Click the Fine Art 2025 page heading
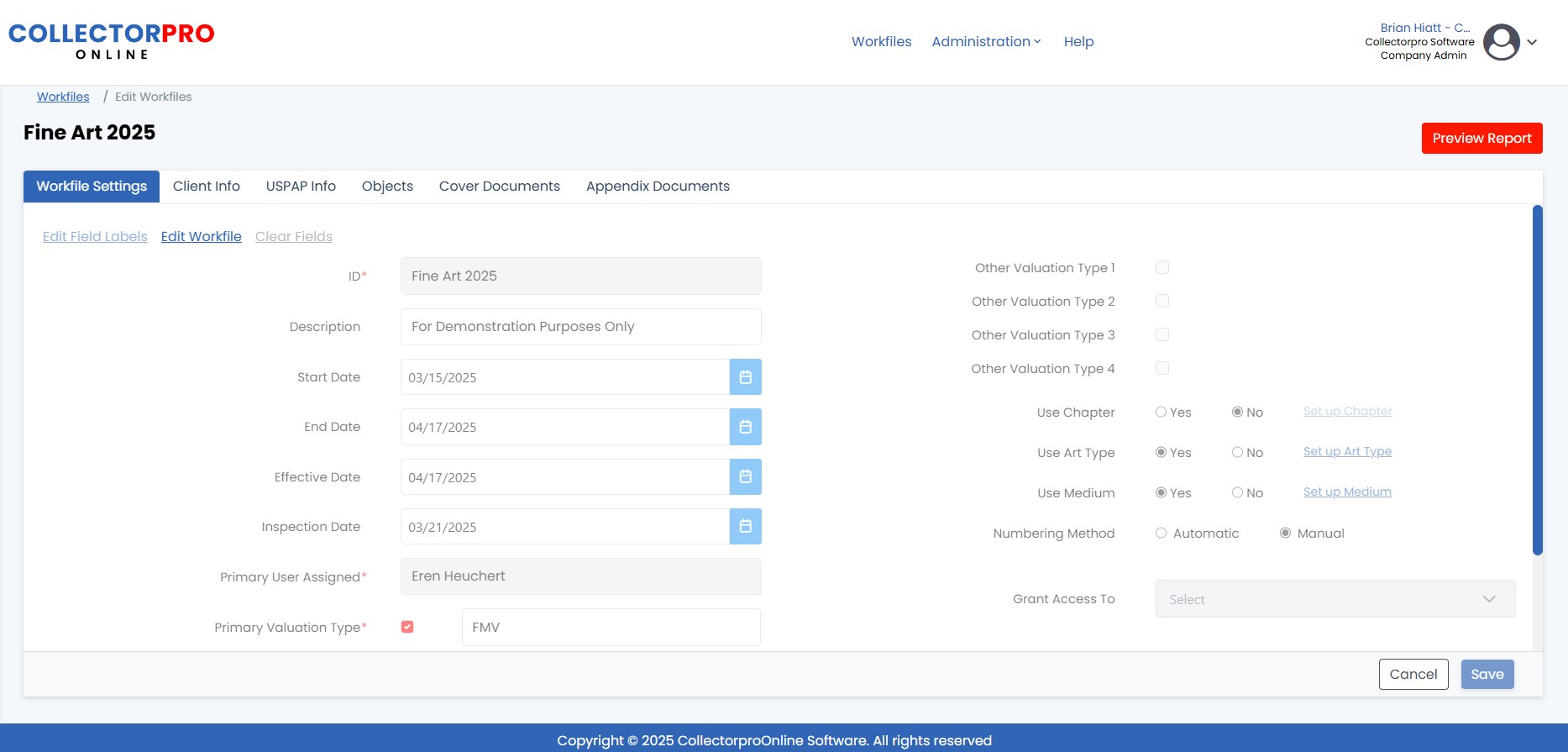1568x752 pixels. click(x=89, y=133)
